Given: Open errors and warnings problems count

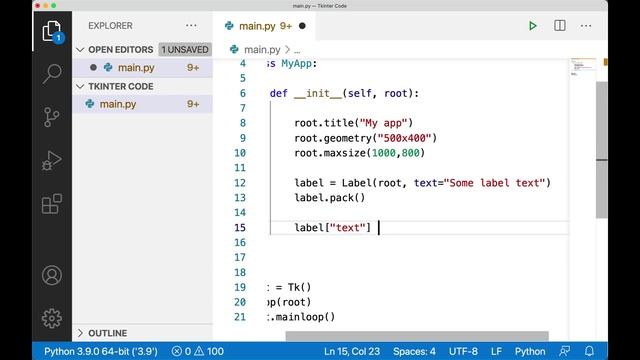Looking at the screenshot, I should coord(198,351).
